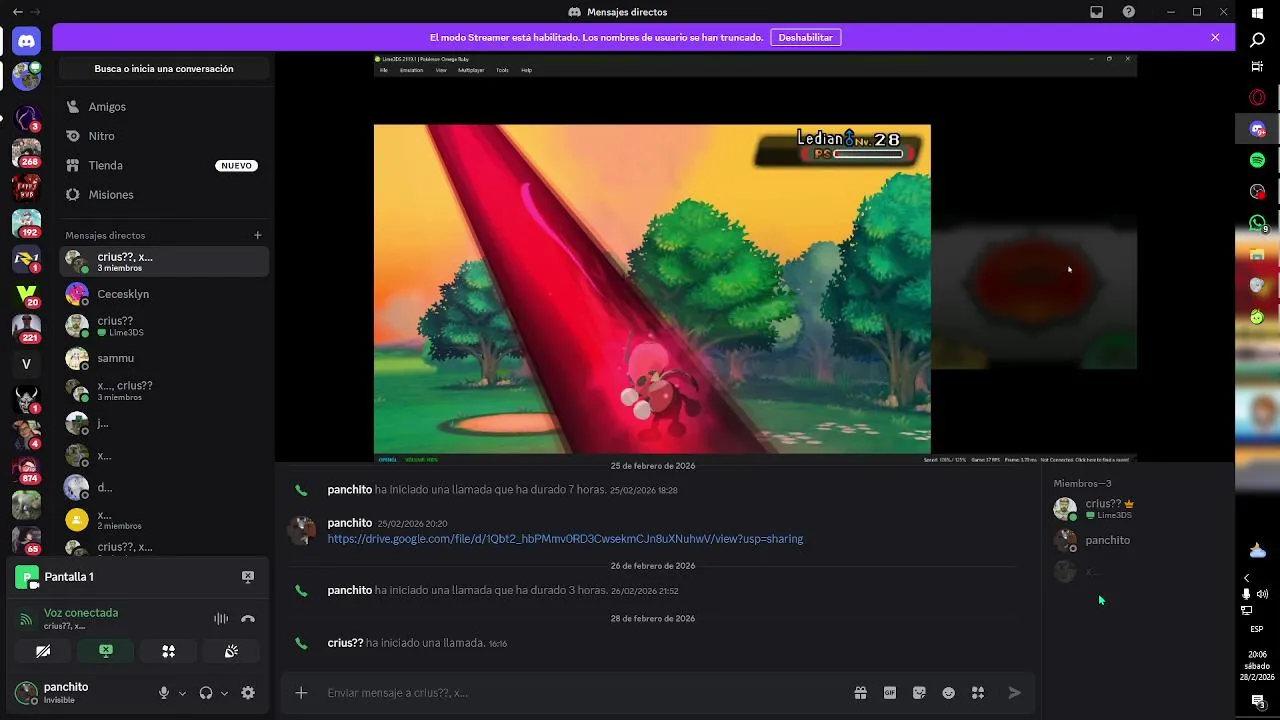Viewport: 1280px width, 720px height.
Task: Open Discord inbox icon in title bar
Action: [x=1097, y=12]
